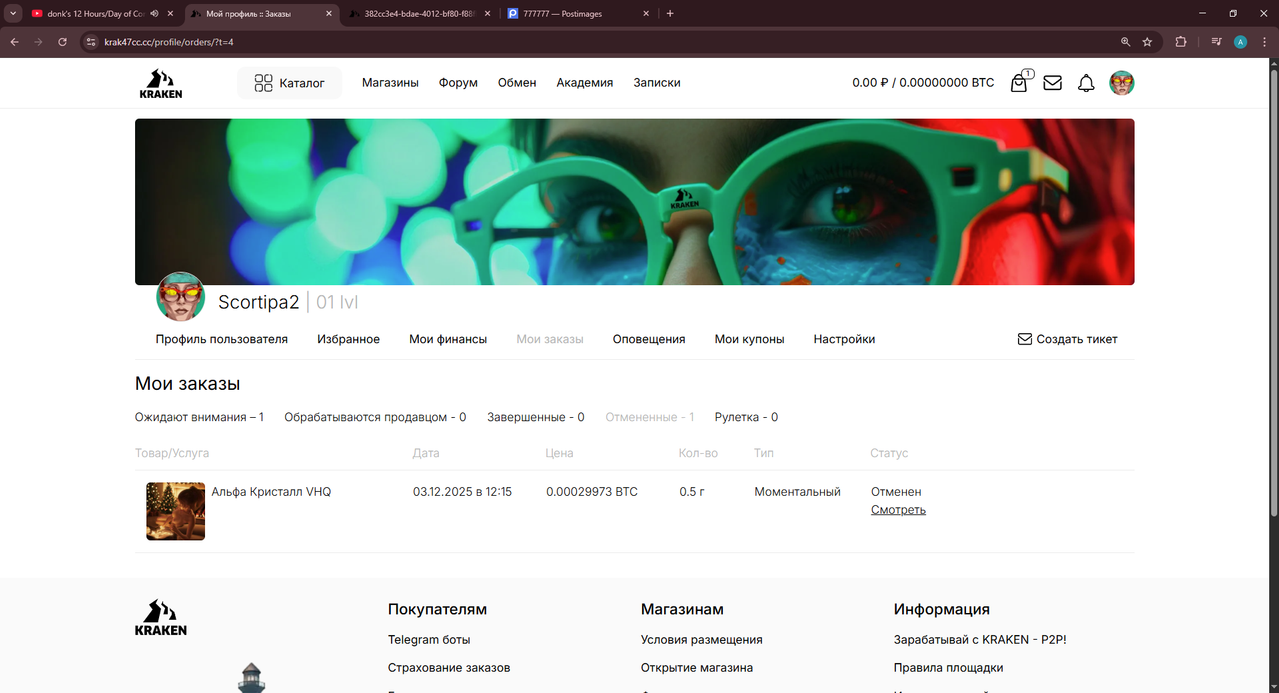Click the Scortipa2 profile picture
1279x693 pixels.
point(181,297)
